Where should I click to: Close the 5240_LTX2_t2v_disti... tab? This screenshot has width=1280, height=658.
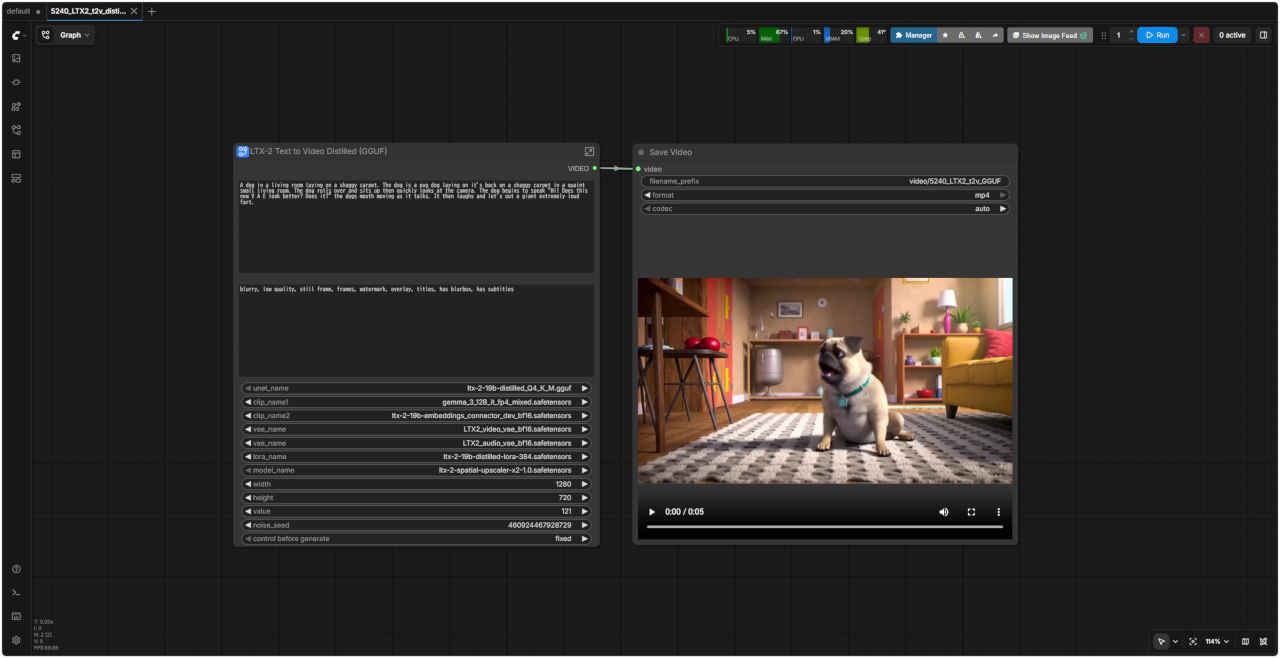[134, 11]
